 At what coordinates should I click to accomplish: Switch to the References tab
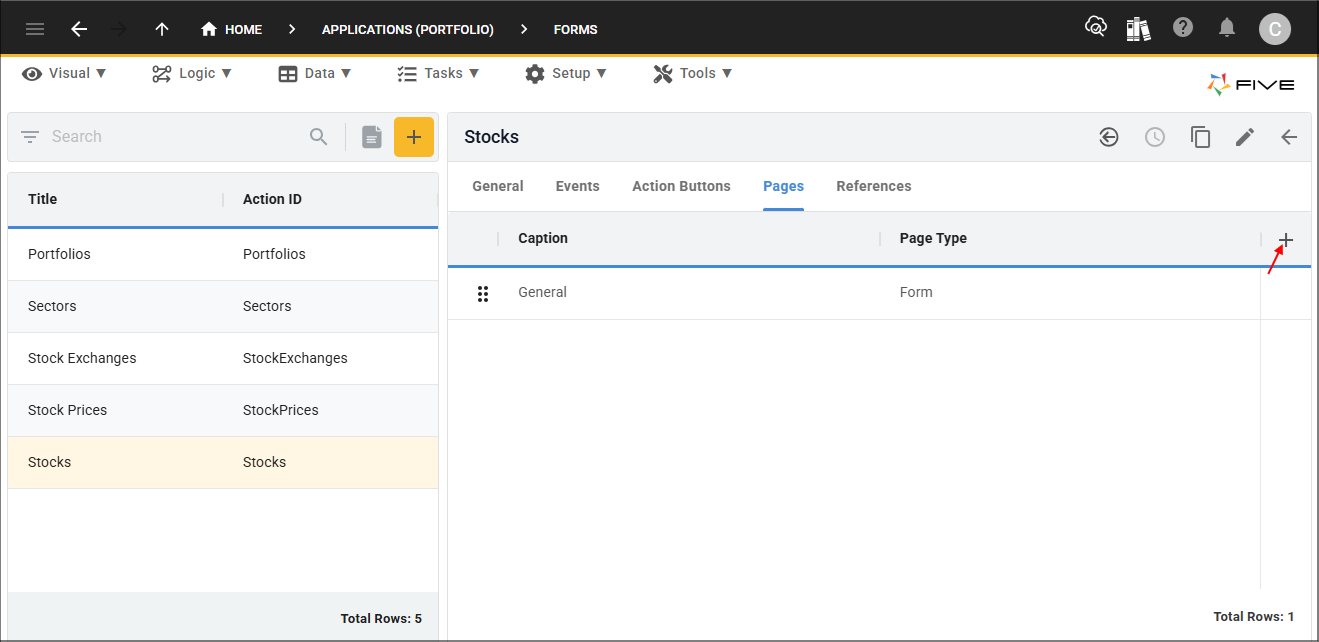pos(874,186)
